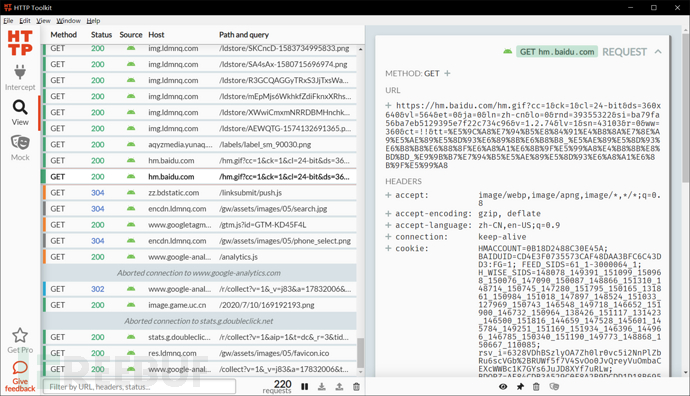Click the Method column header
This screenshot has width=690, height=396.
pos(63,35)
